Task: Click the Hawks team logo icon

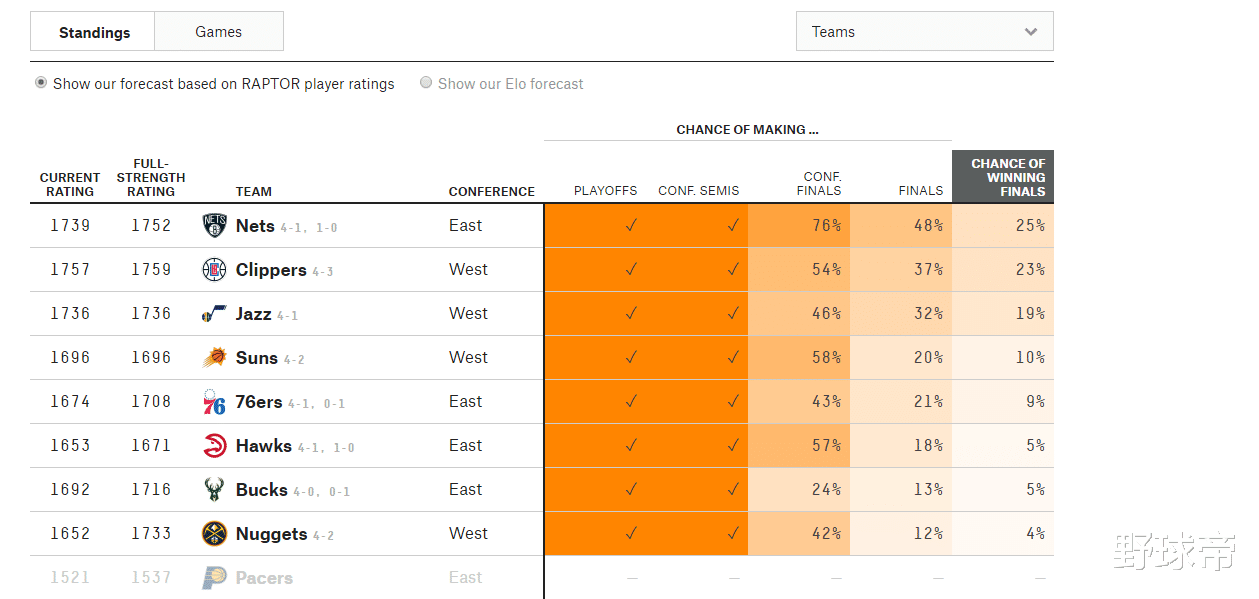Action: pos(214,446)
